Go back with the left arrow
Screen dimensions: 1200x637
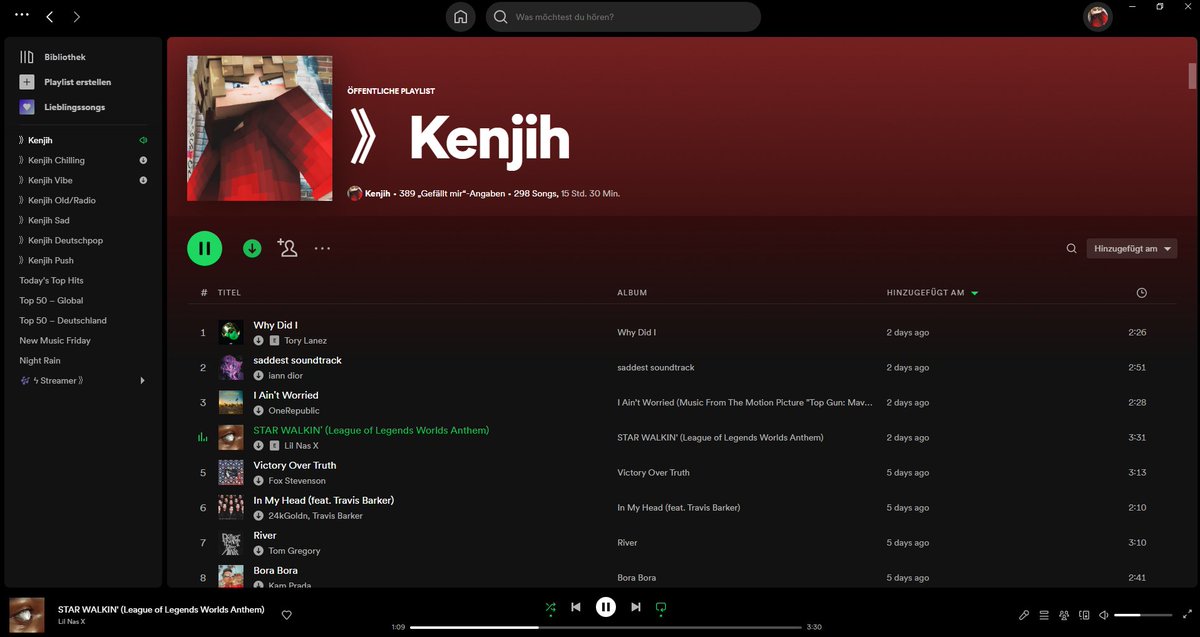pos(50,17)
